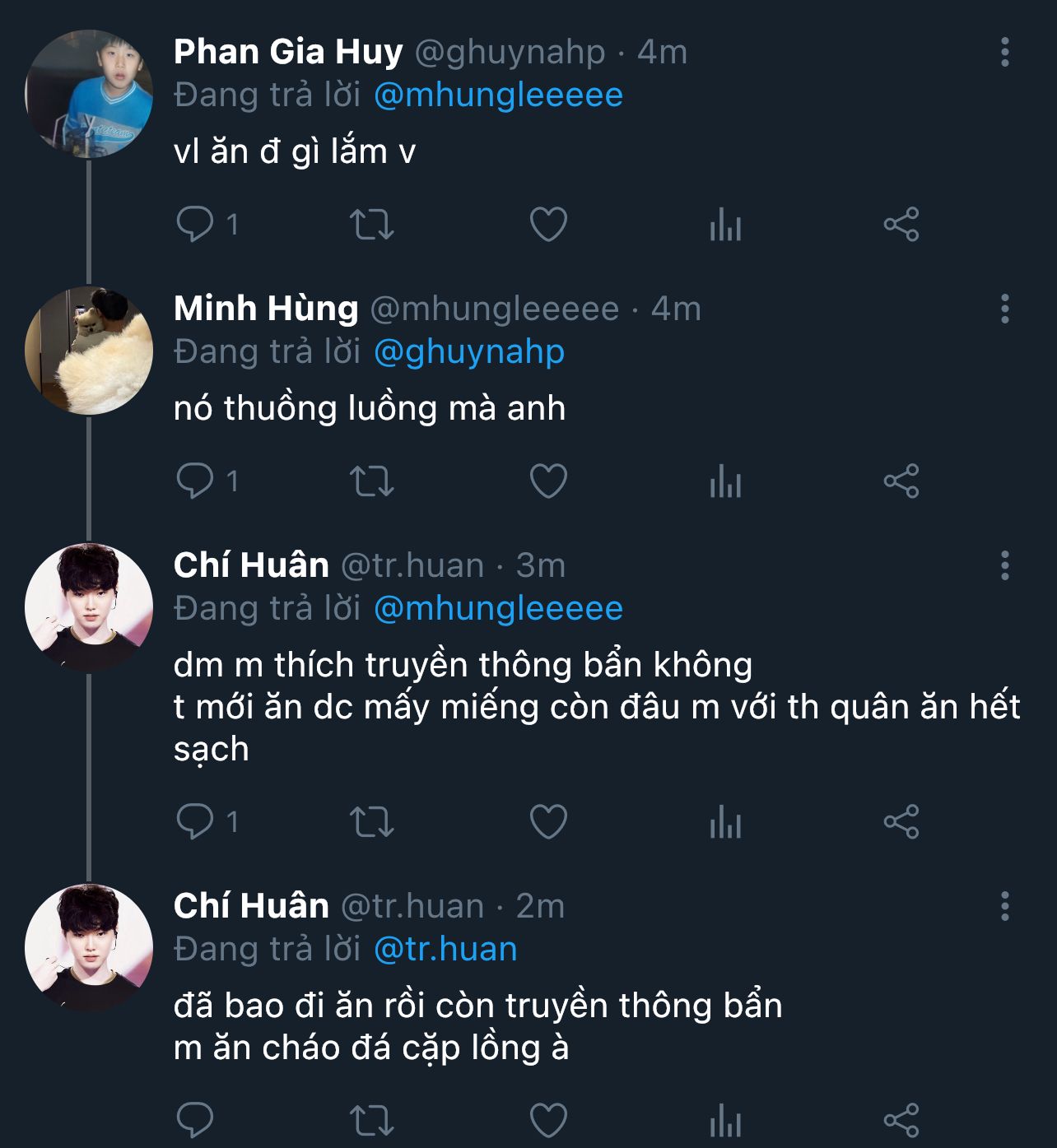Open Phan Gia Huy's profile picture
Screen dimensions: 1057x1148
point(89,94)
